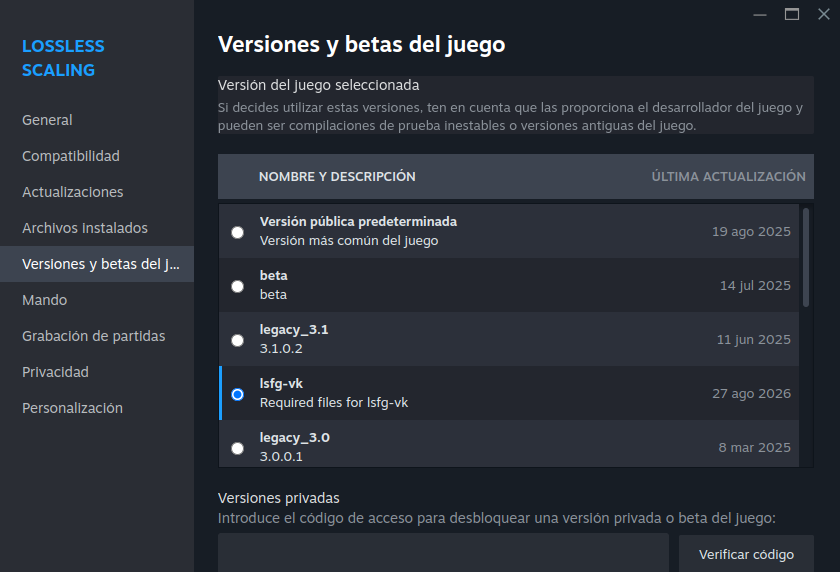Click 'Versión más común del juego' text
Image resolution: width=840 pixels, height=572 pixels.
click(x=349, y=241)
